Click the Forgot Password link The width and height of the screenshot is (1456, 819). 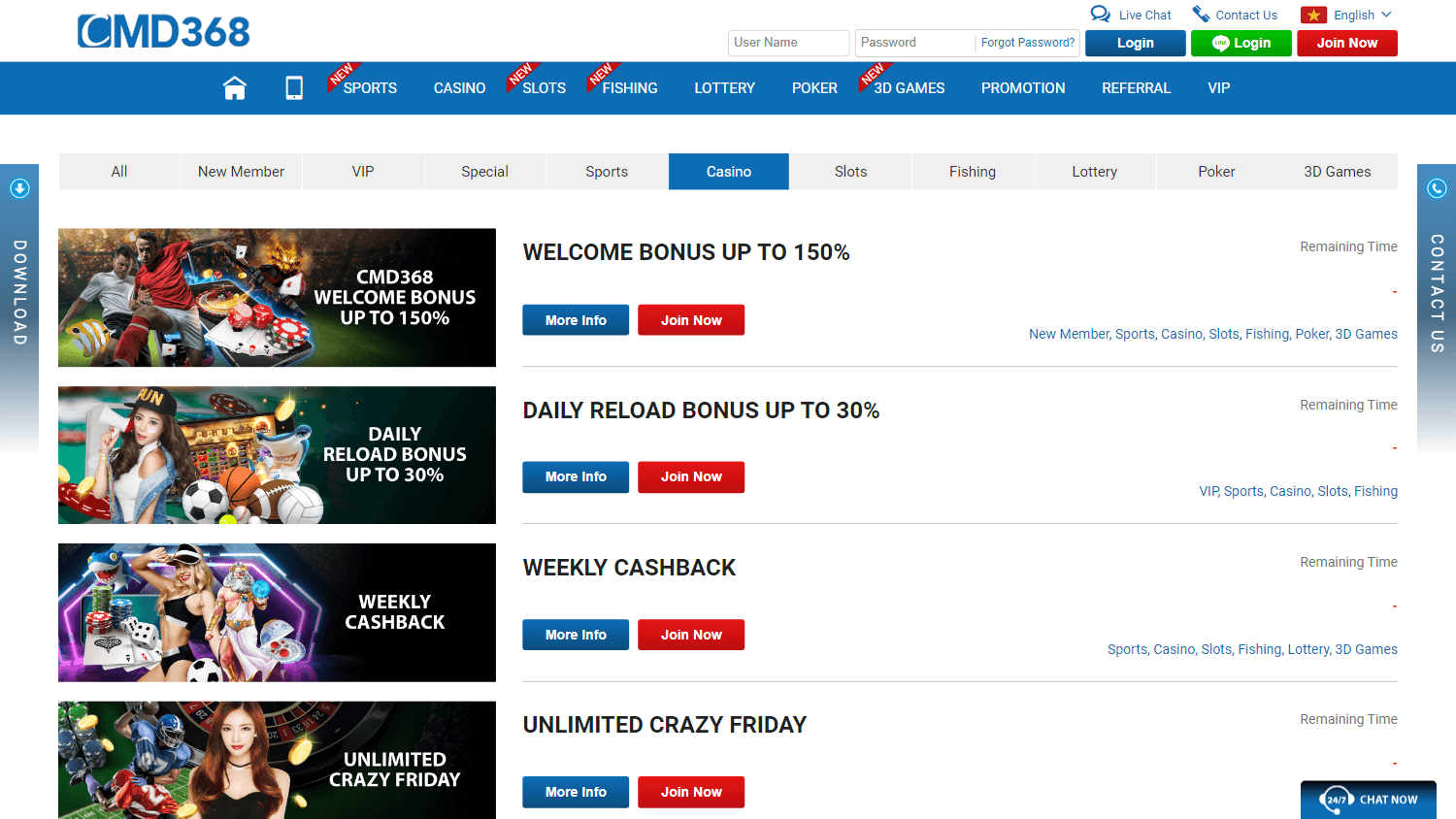[1027, 43]
